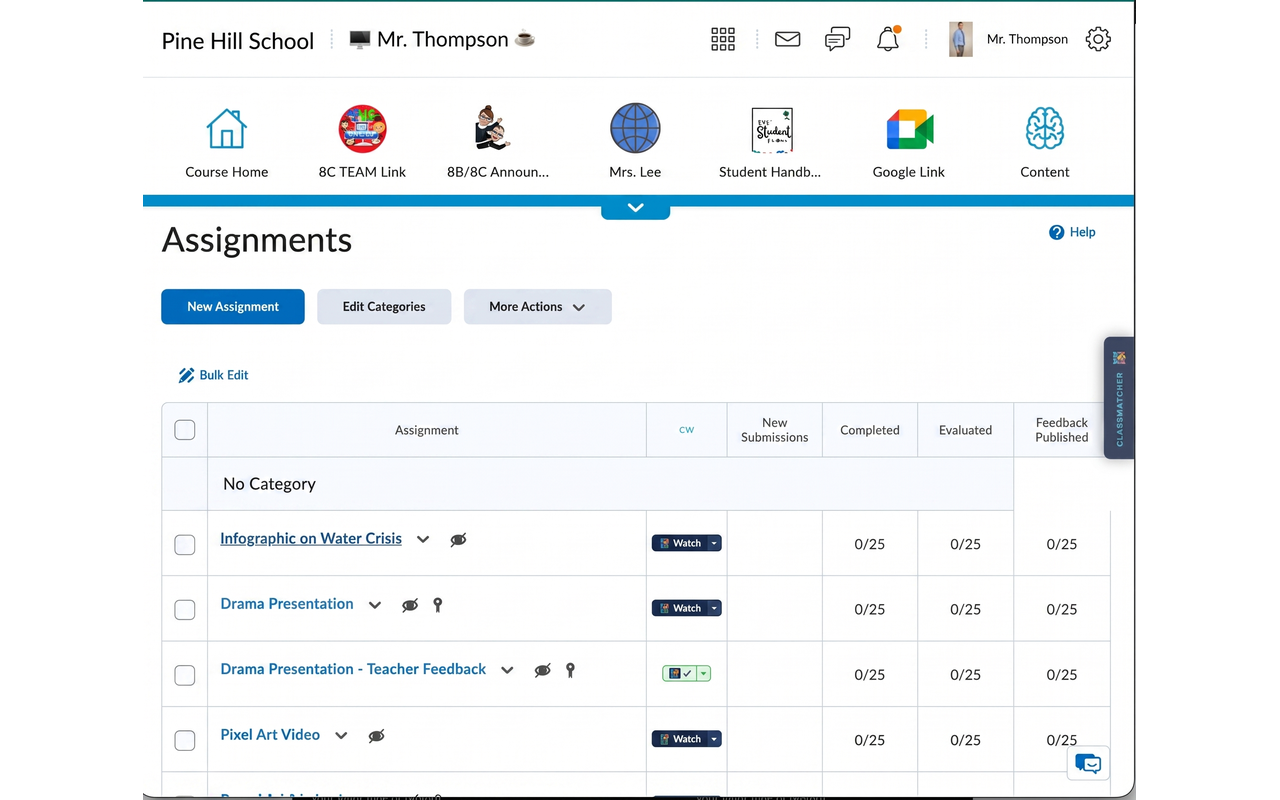Image resolution: width=1280 pixels, height=800 pixels.
Task: Click pin icon on Drama Presentation - Teacher Feedback
Action: coord(570,670)
